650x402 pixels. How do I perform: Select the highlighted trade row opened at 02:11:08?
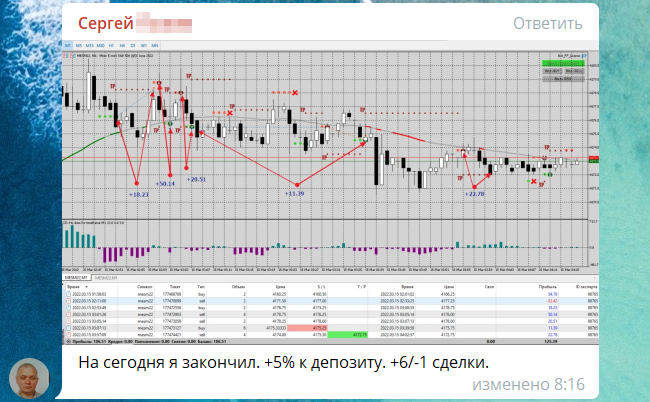(x=330, y=301)
